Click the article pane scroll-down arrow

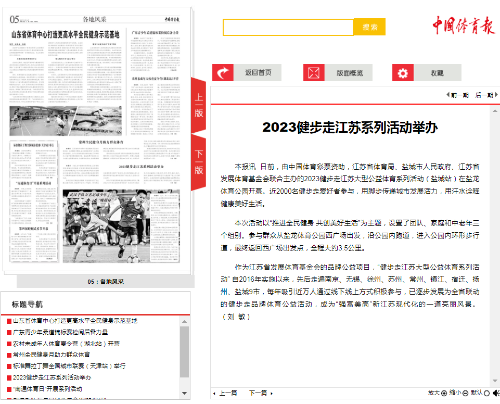tap(495, 381)
